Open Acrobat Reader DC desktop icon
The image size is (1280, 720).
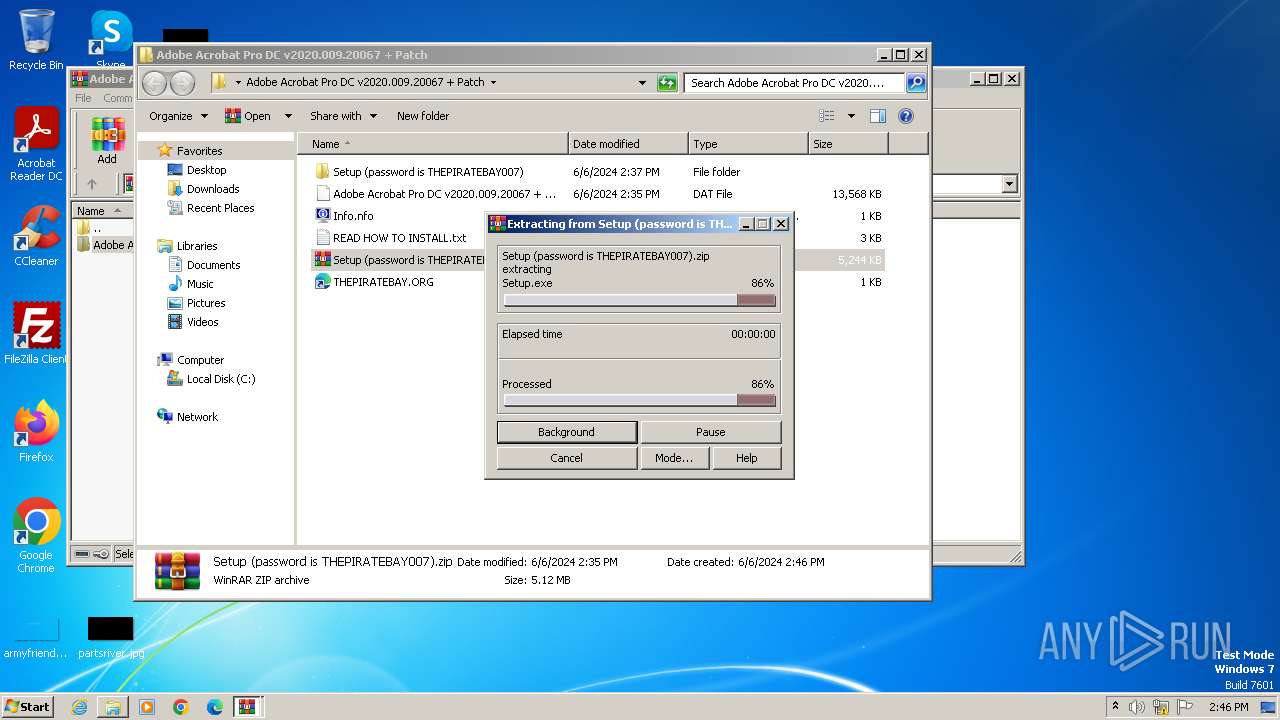point(36,144)
